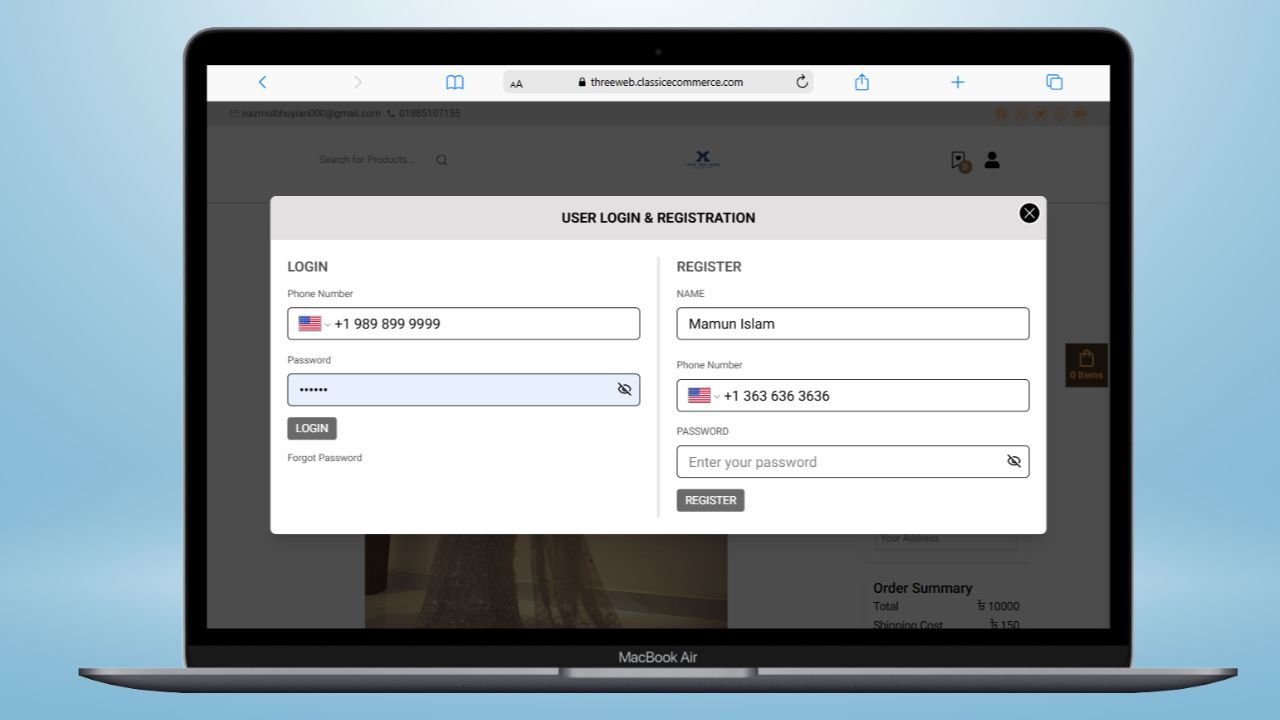
Task: Click the store logo in the header
Action: tap(703, 159)
